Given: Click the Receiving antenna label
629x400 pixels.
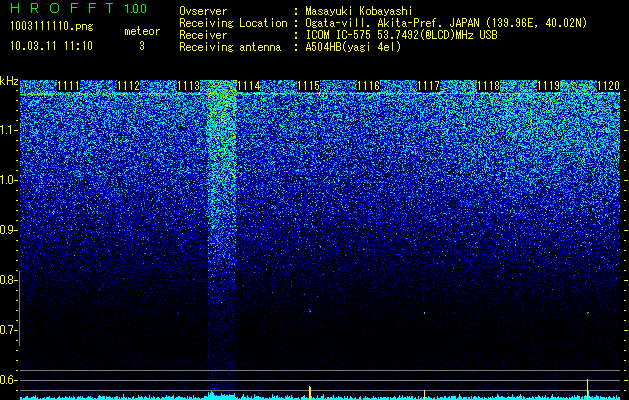Looking at the screenshot, I should click(230, 47).
